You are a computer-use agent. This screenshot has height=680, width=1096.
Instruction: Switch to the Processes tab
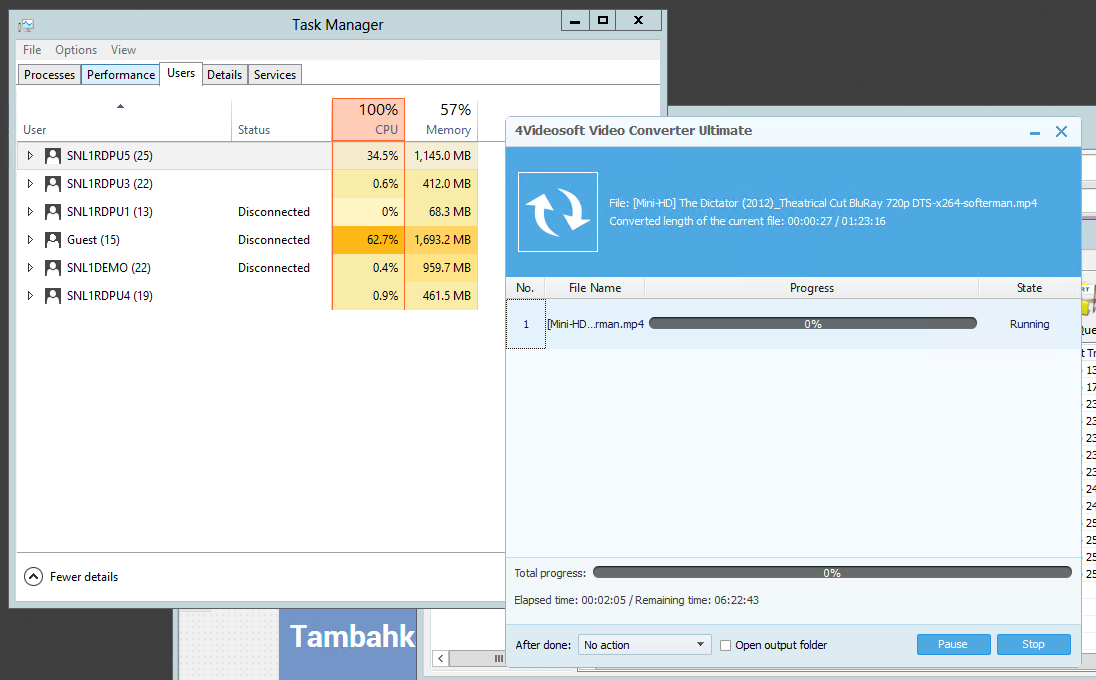coord(49,75)
